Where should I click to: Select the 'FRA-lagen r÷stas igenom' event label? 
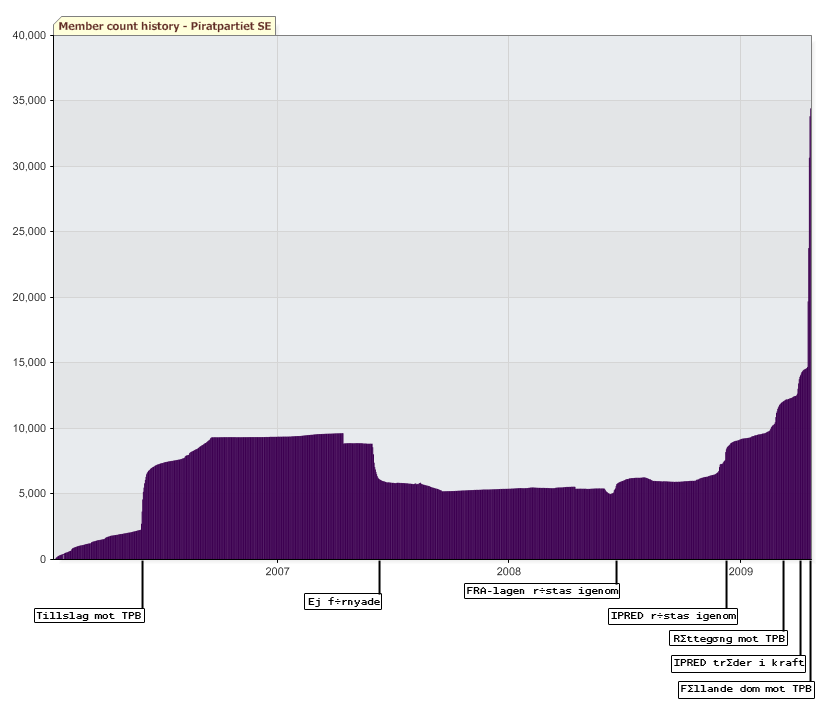[542, 590]
